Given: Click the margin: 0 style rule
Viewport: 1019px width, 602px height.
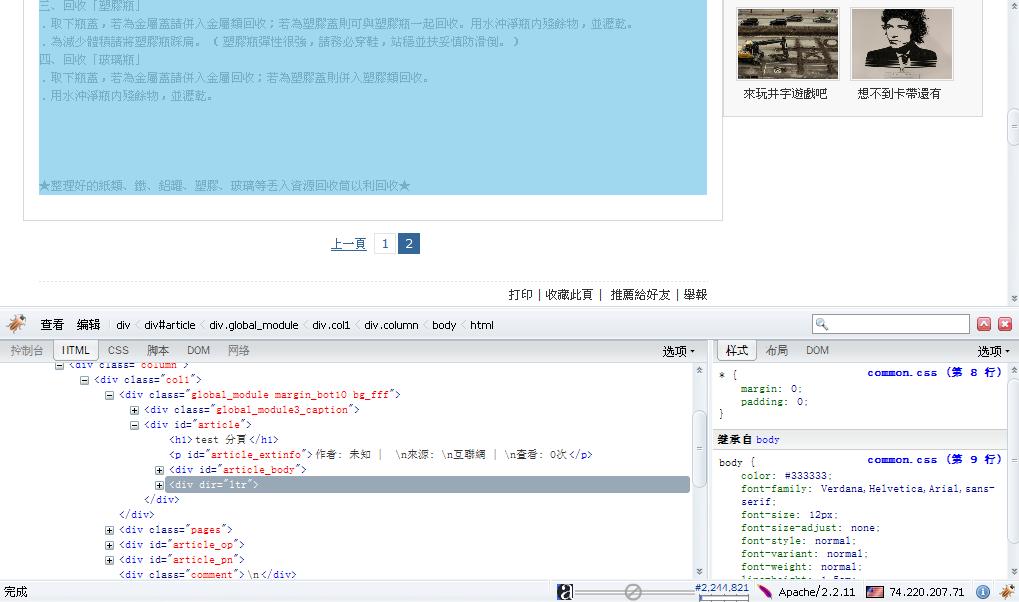Looking at the screenshot, I should (x=771, y=389).
